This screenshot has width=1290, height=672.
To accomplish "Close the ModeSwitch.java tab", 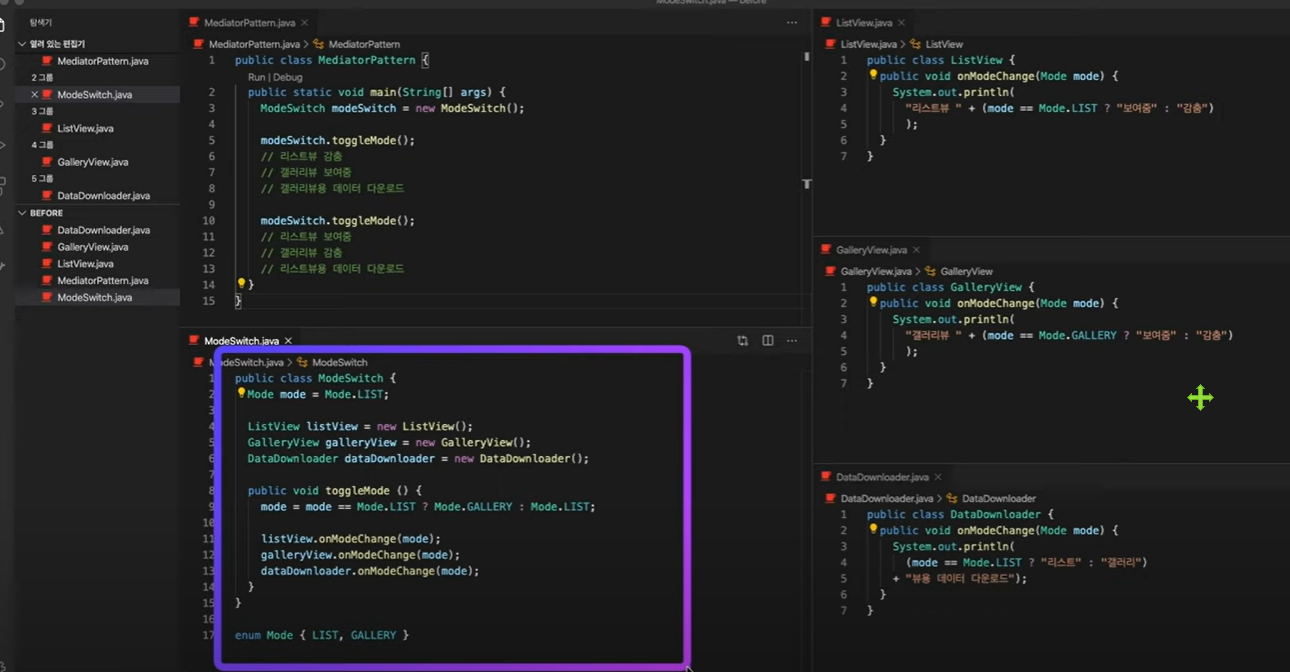I will point(288,341).
